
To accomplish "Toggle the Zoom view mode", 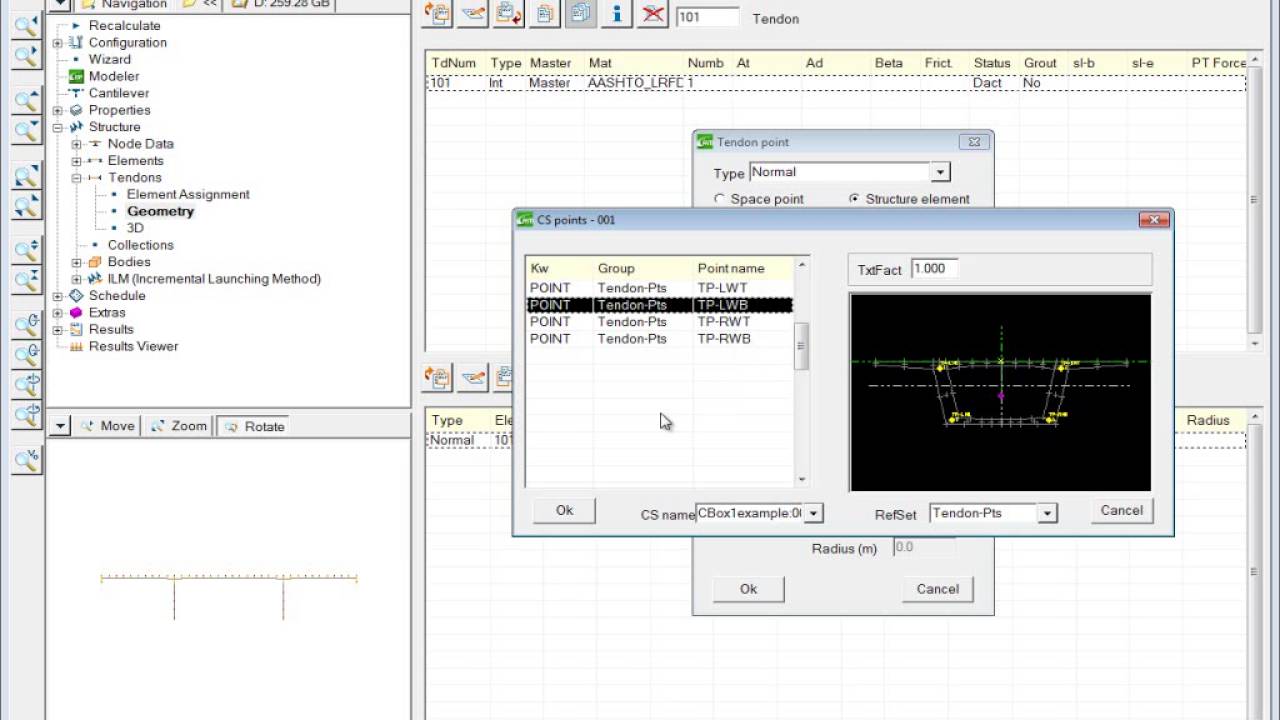I will pyautogui.click(x=179, y=426).
